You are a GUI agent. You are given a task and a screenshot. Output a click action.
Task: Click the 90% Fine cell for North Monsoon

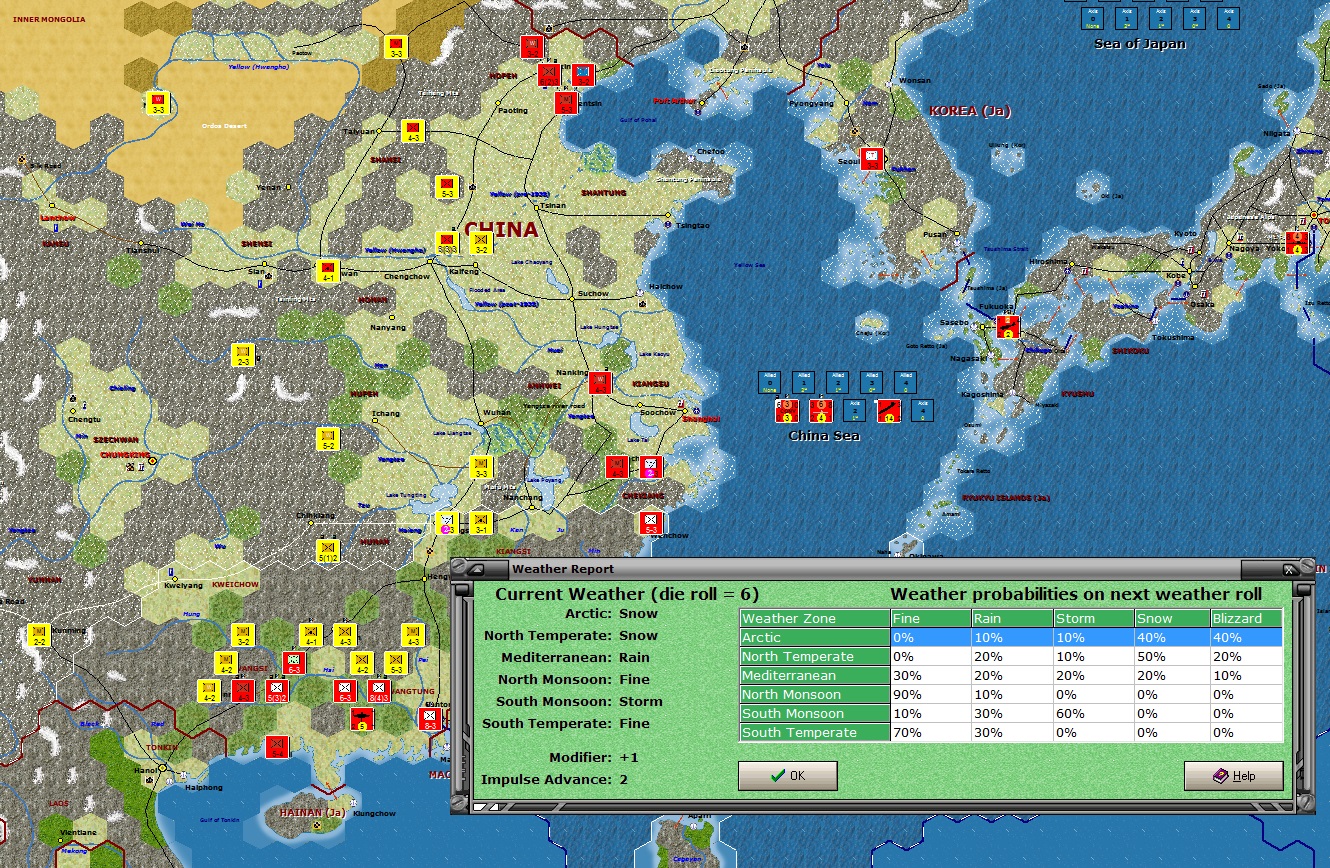click(931, 694)
